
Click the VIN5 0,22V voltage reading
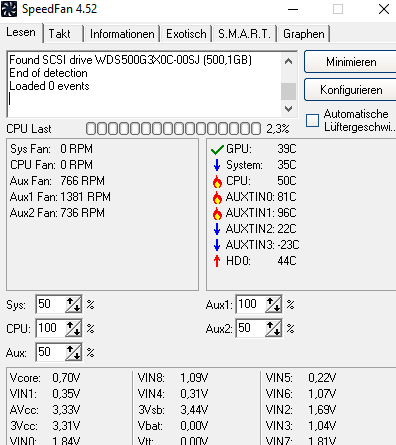[301, 378]
